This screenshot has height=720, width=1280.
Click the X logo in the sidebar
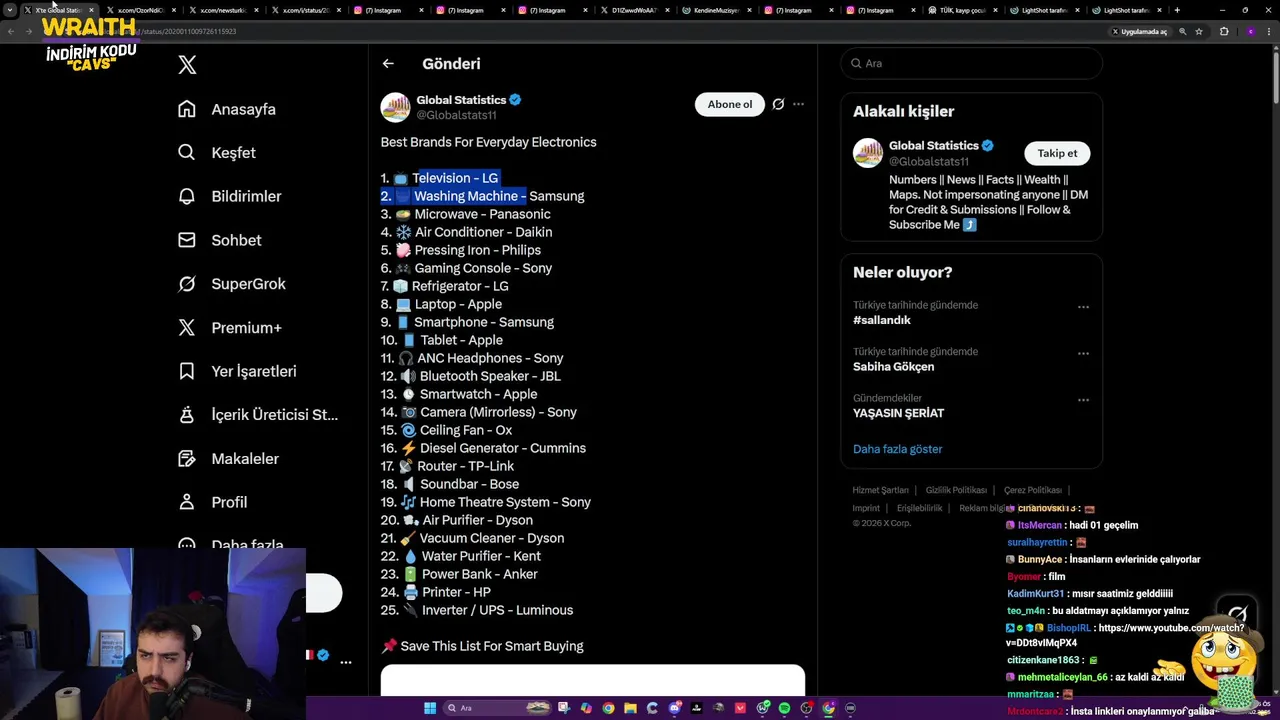tap(187, 65)
